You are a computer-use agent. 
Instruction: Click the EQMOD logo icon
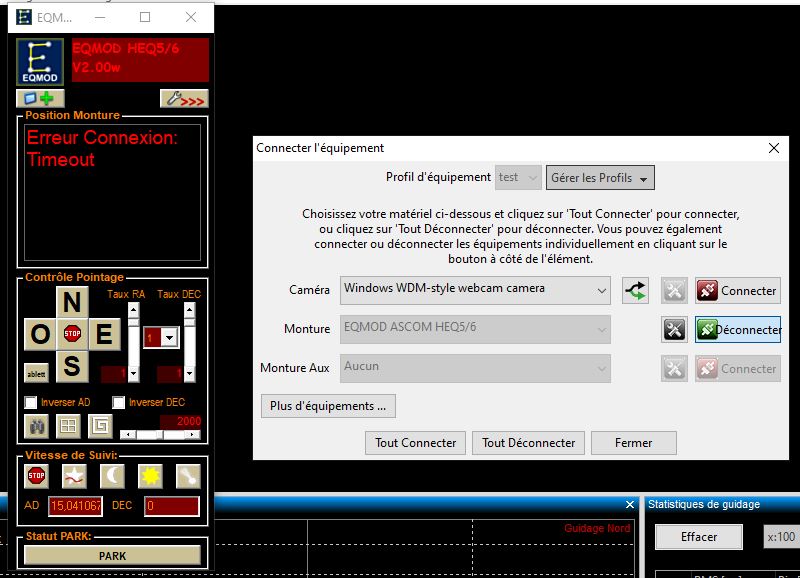click(40, 61)
